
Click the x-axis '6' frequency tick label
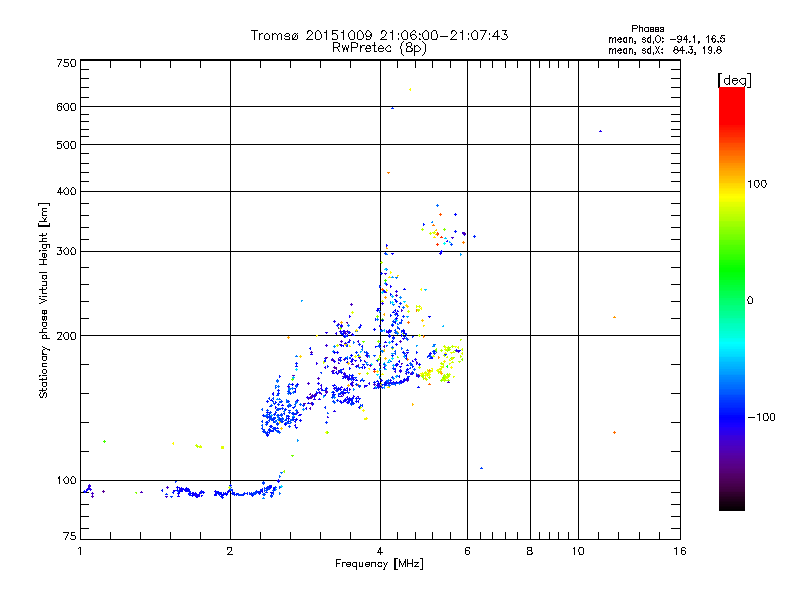coord(467,551)
